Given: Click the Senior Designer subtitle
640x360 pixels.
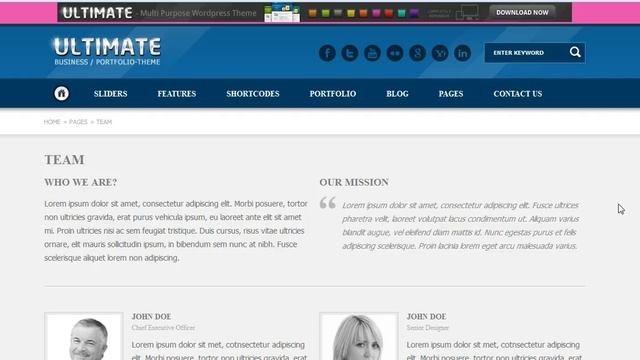Looking at the screenshot, I should coord(428,327).
